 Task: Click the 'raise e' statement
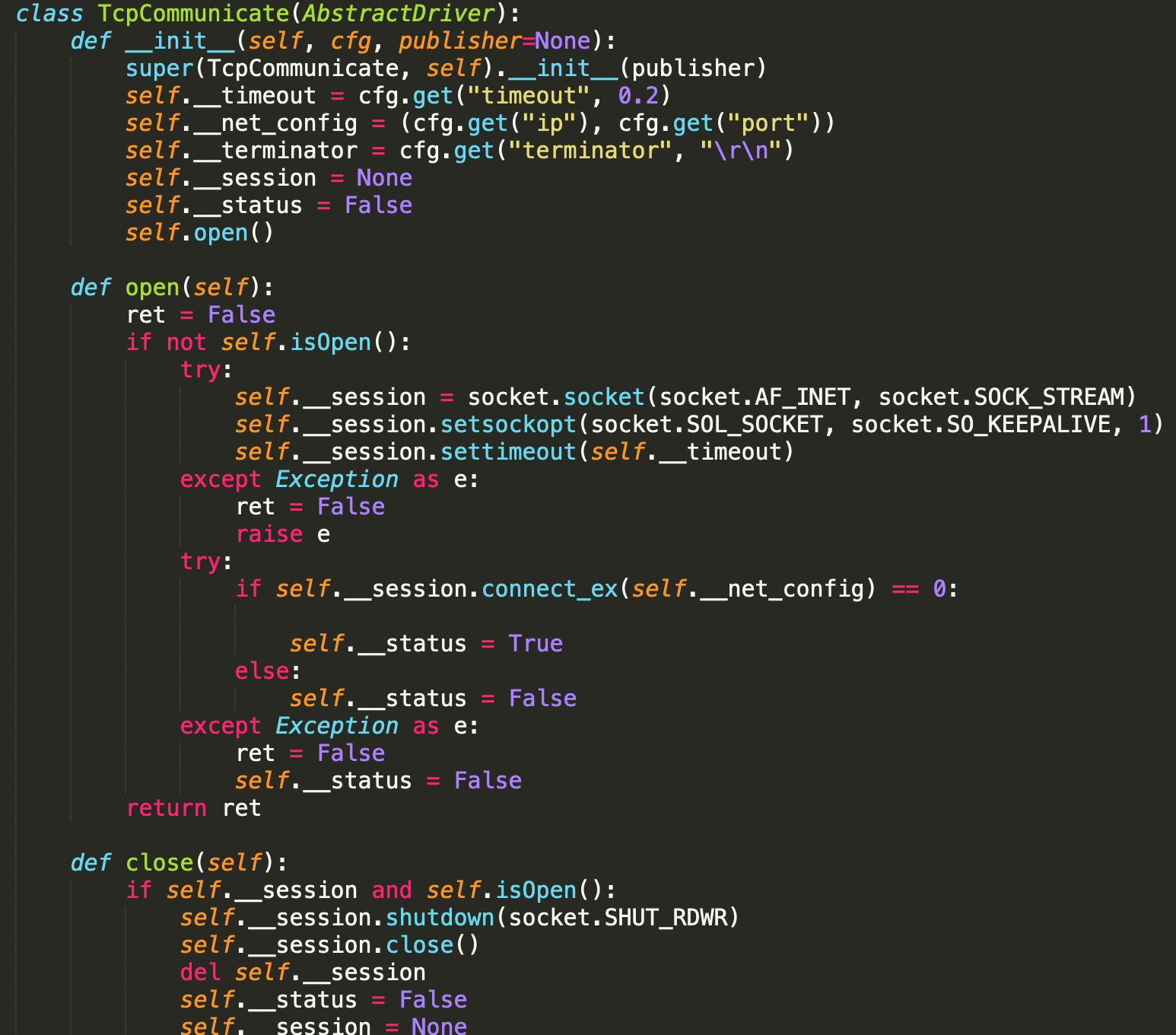click(x=282, y=534)
